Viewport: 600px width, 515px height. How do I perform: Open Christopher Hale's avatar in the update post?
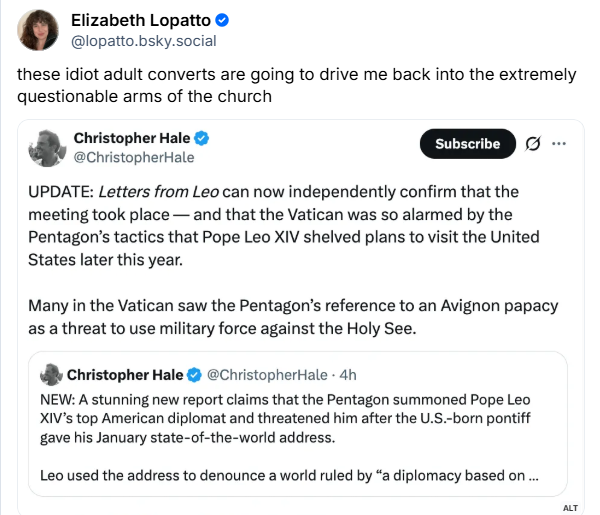pos(47,148)
